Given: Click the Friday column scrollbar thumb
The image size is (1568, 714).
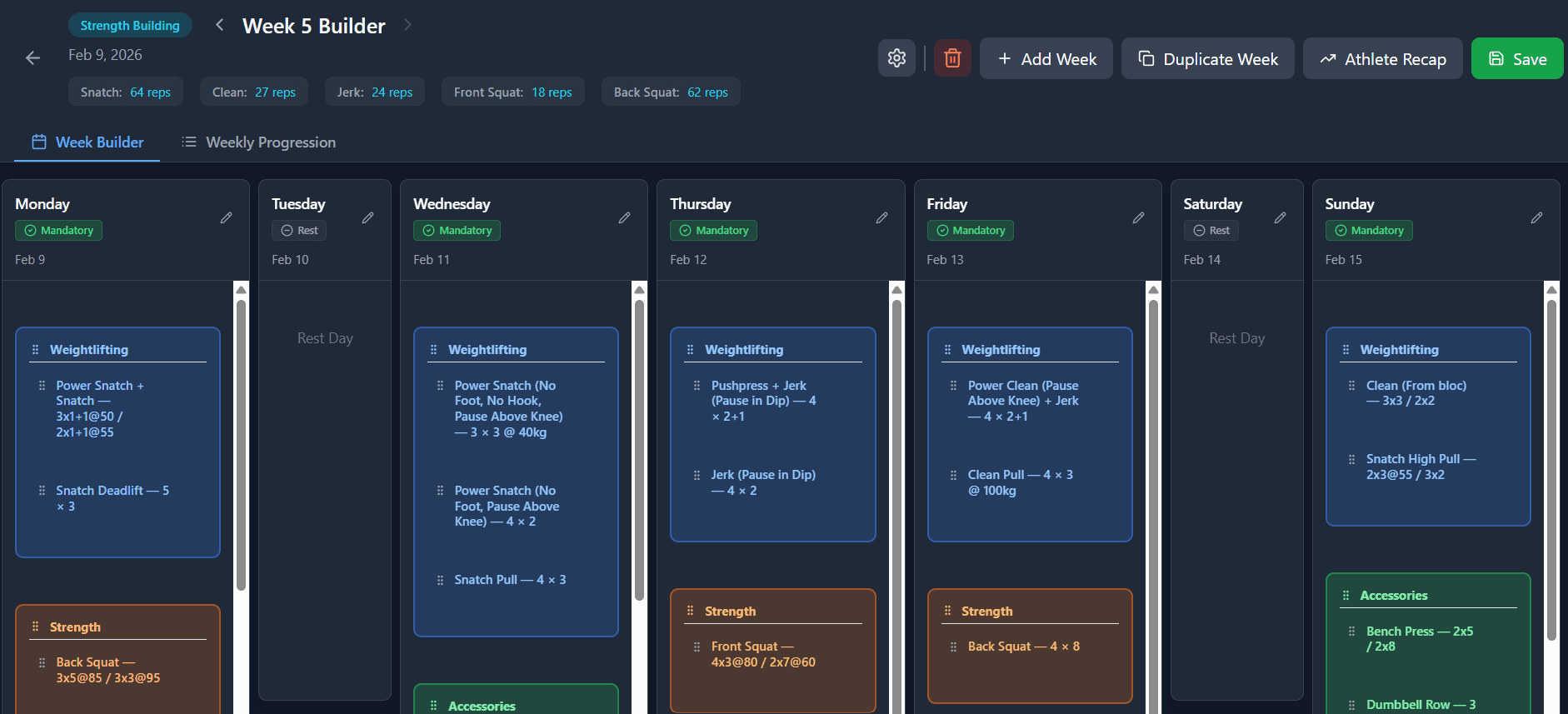Looking at the screenshot, I should click(x=1153, y=500).
